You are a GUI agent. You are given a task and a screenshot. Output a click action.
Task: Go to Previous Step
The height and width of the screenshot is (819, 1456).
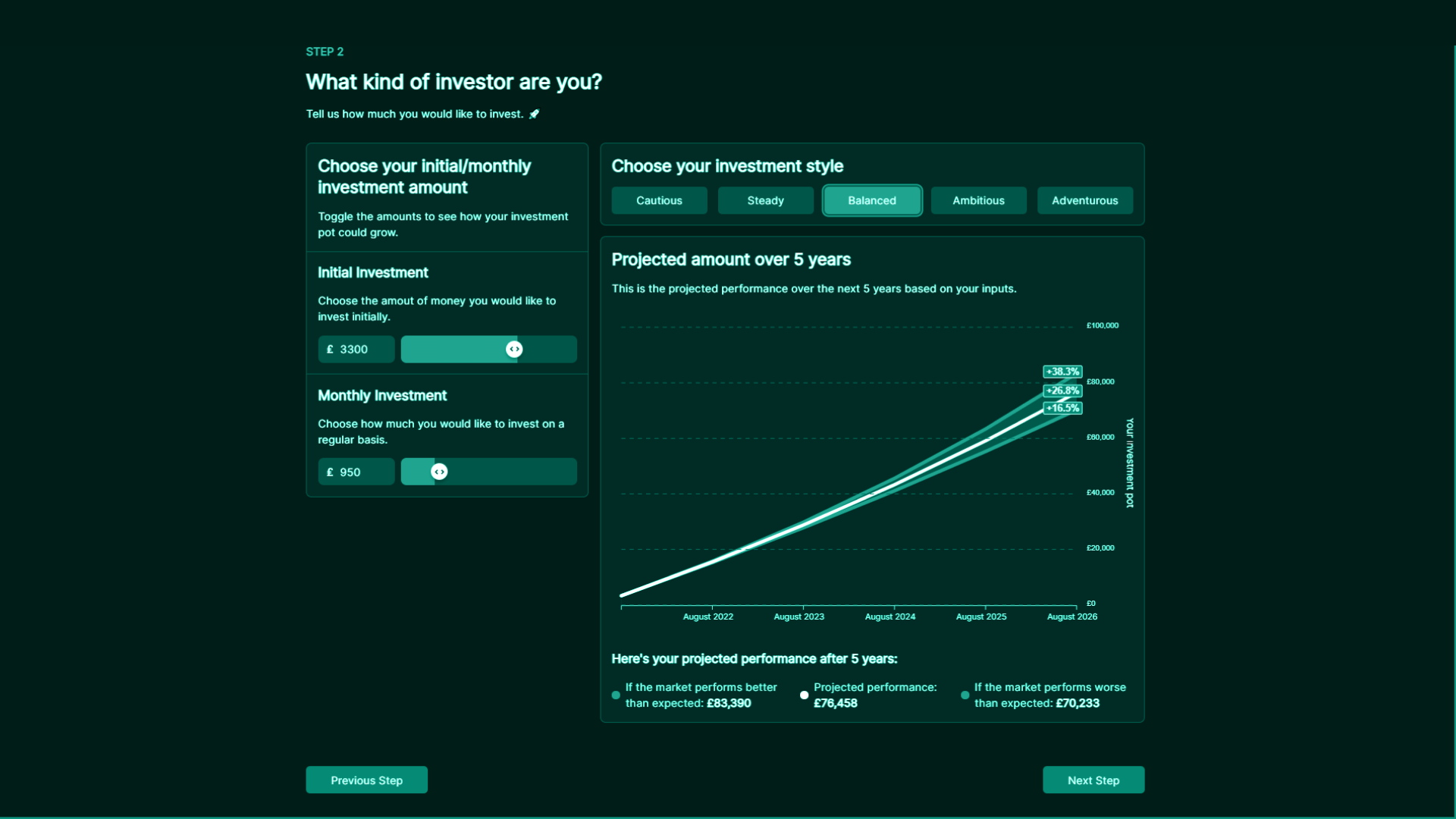[366, 780]
